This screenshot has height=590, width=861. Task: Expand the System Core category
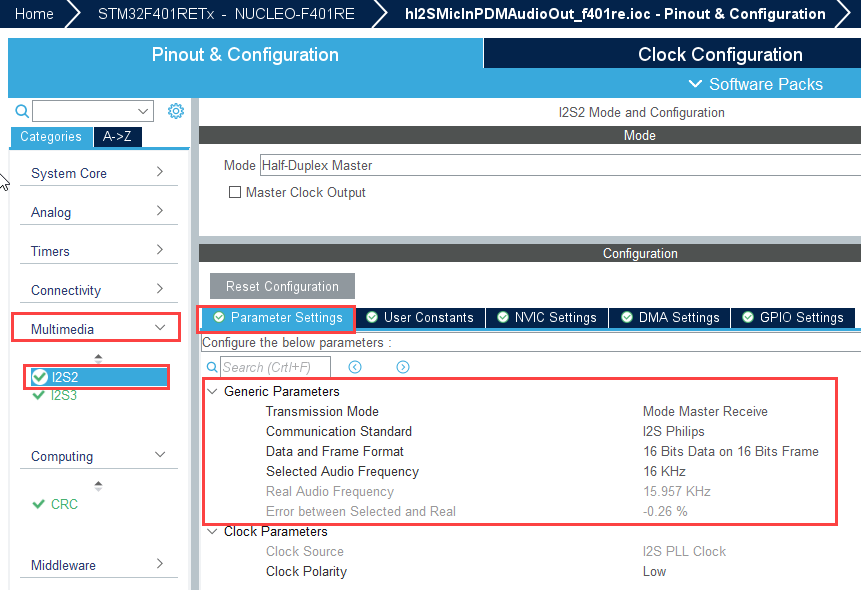(96, 173)
